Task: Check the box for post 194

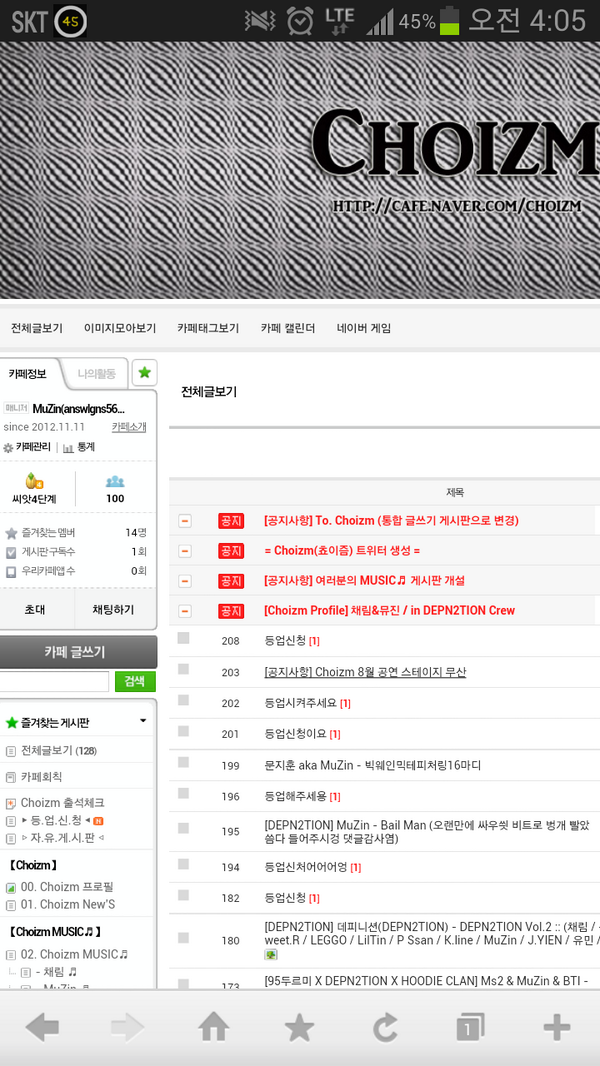Action: (x=183, y=864)
